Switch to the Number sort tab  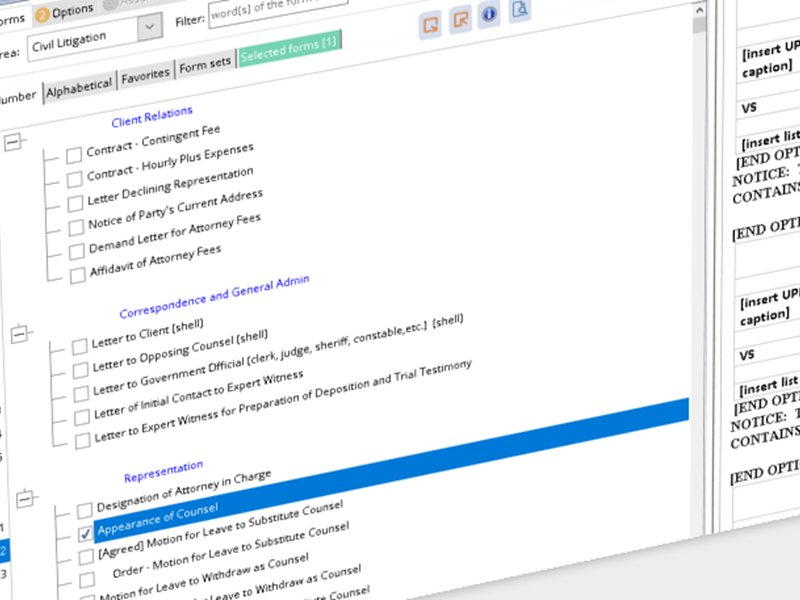(18, 97)
